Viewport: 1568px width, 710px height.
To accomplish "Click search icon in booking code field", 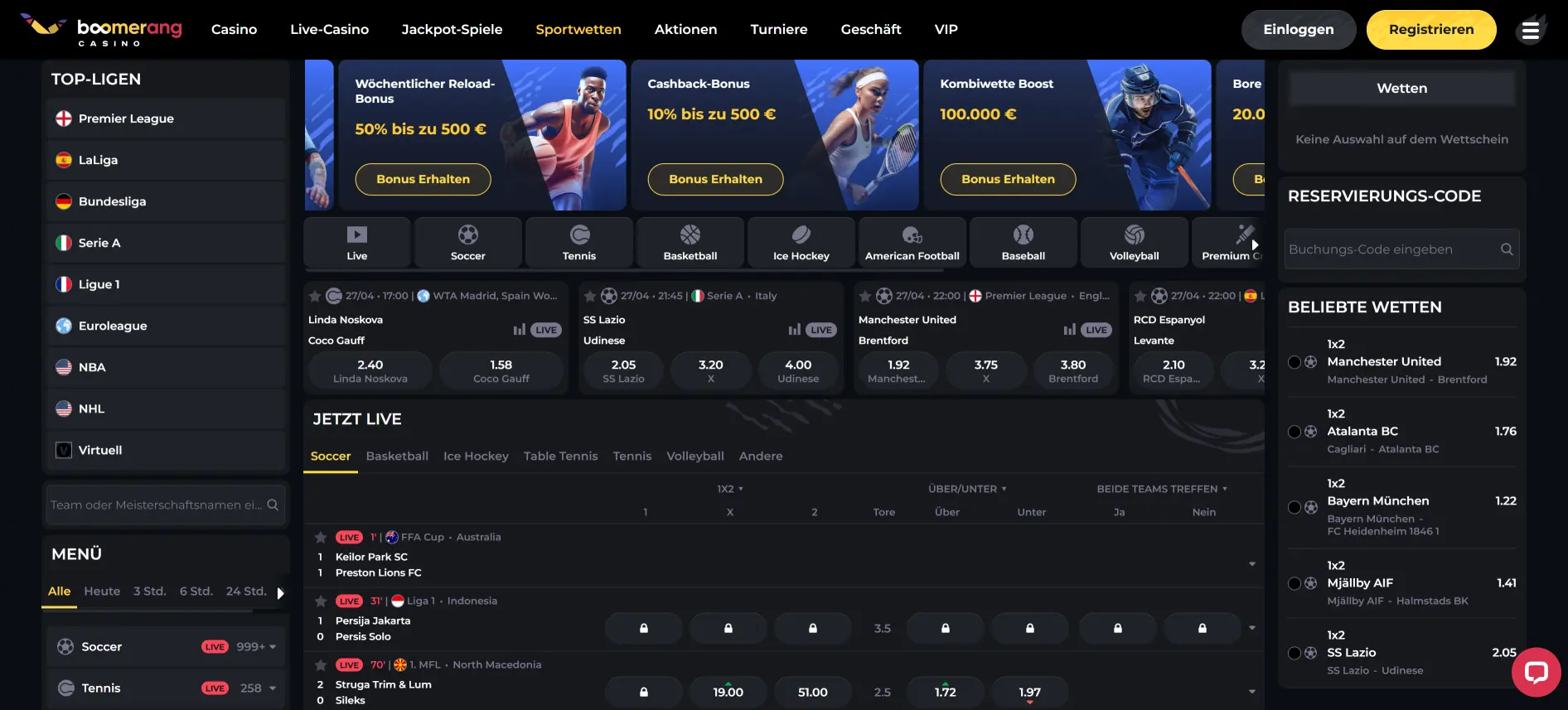I will click(x=1507, y=249).
